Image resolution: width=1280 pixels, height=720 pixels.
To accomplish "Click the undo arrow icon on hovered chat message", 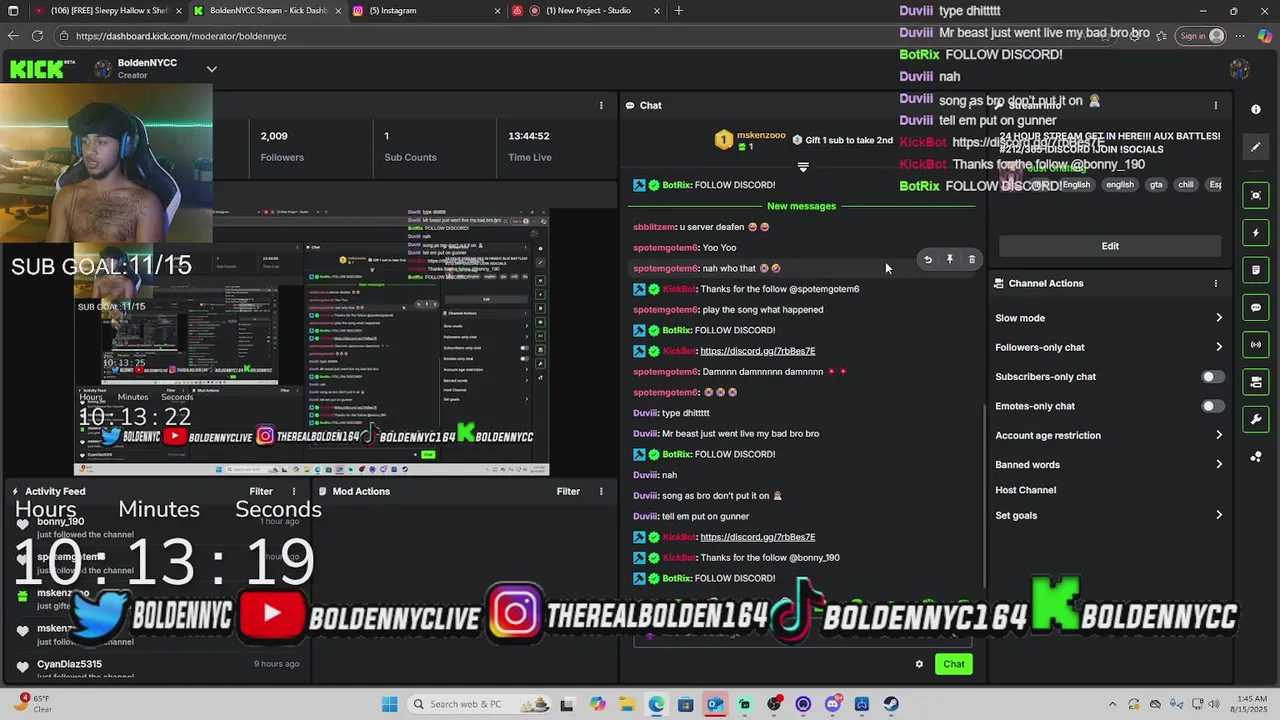I will 928,260.
